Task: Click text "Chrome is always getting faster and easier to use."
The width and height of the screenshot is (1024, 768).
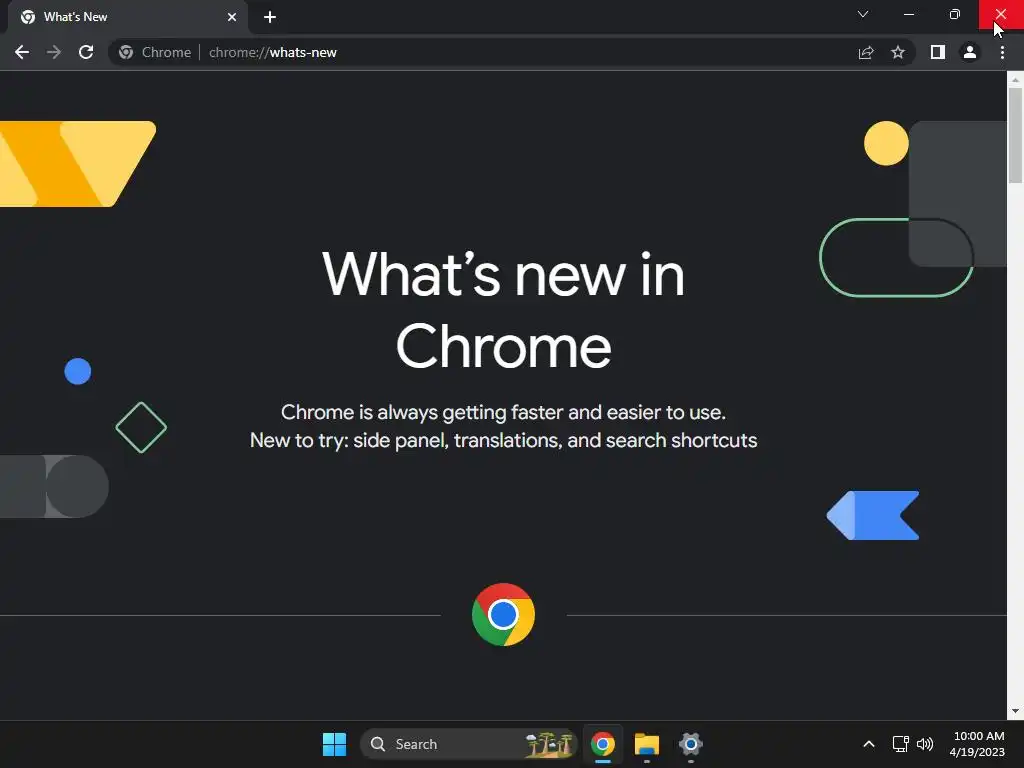Action: pyautogui.click(x=504, y=413)
